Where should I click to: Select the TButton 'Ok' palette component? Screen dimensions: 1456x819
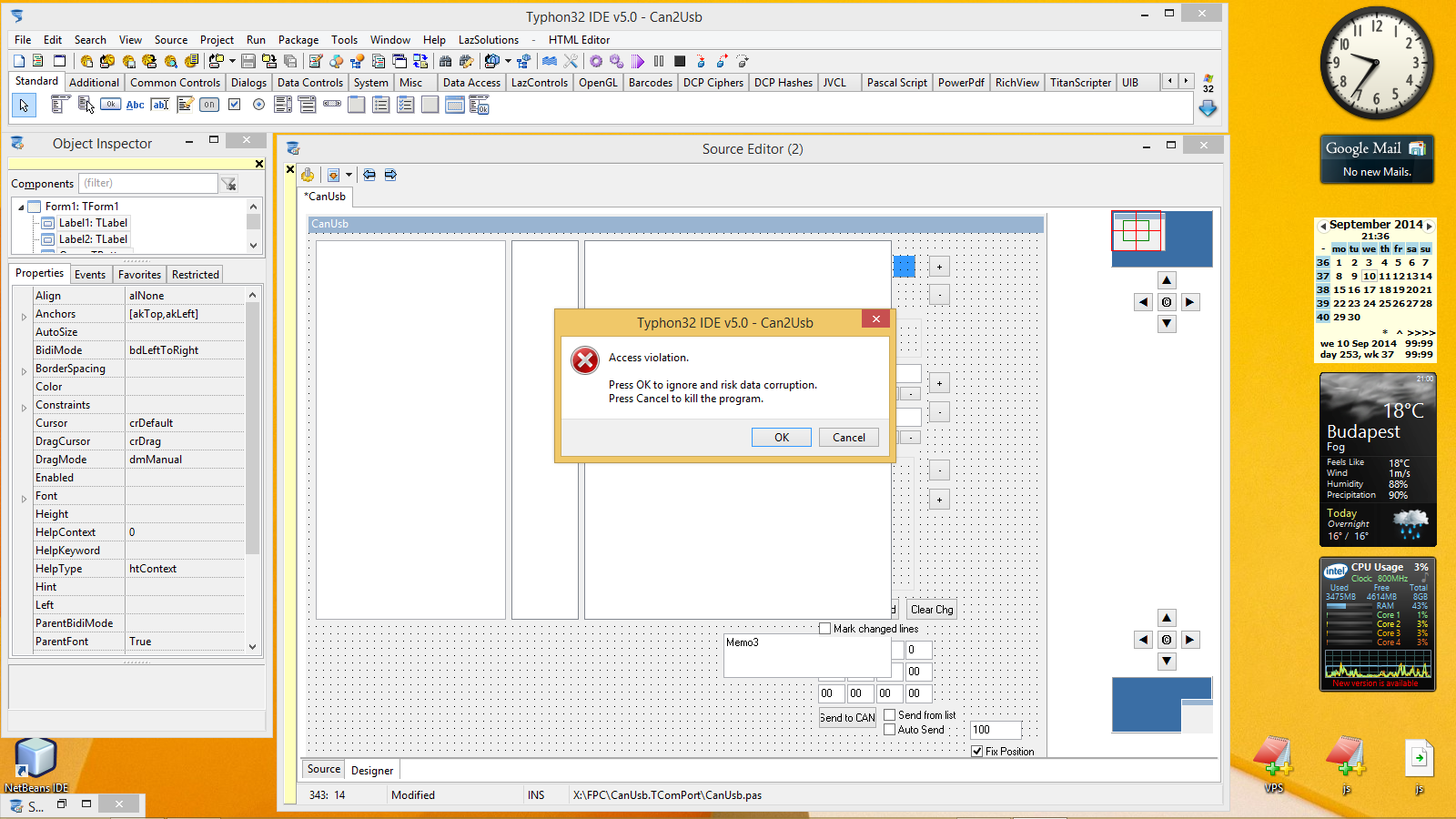click(110, 105)
